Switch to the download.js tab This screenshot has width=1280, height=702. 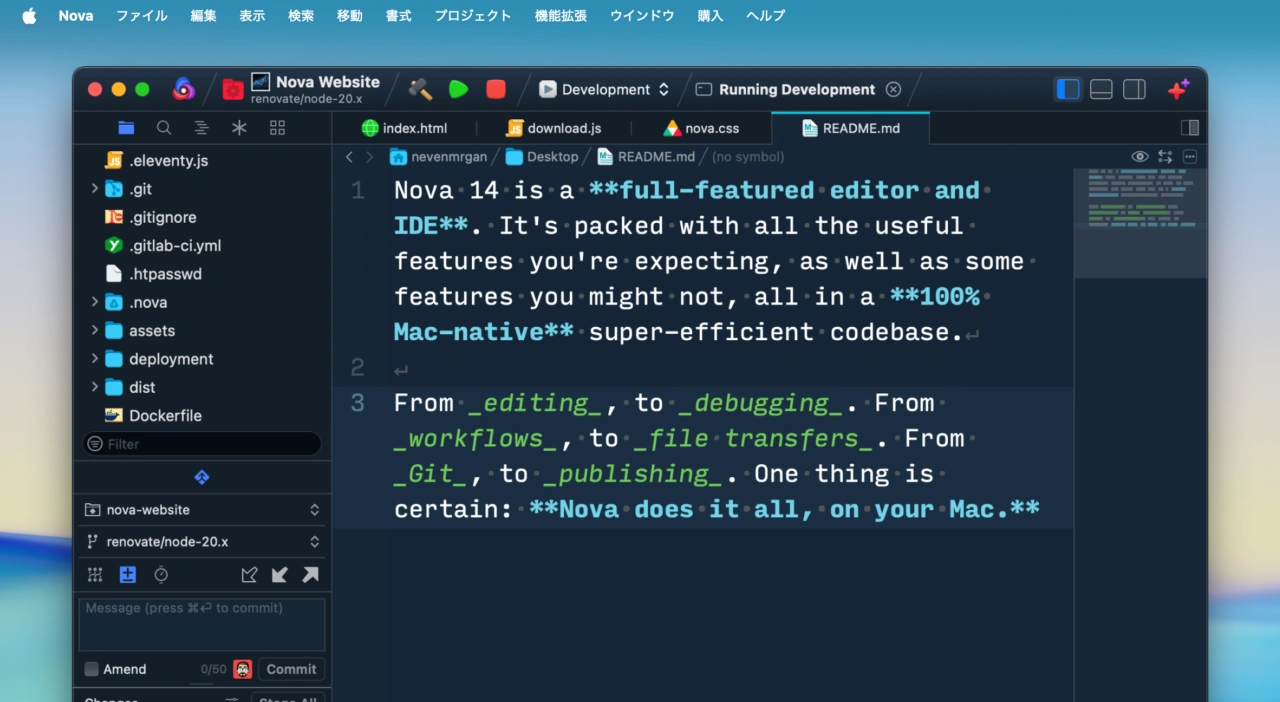[553, 128]
